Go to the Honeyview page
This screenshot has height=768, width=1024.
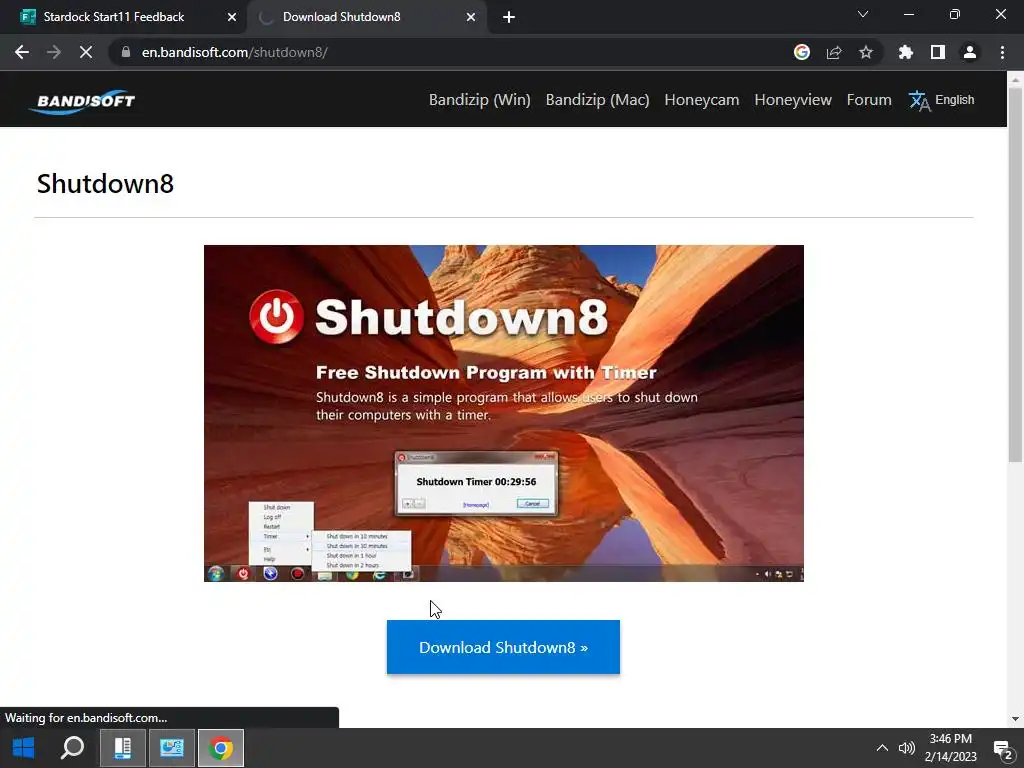pos(793,100)
